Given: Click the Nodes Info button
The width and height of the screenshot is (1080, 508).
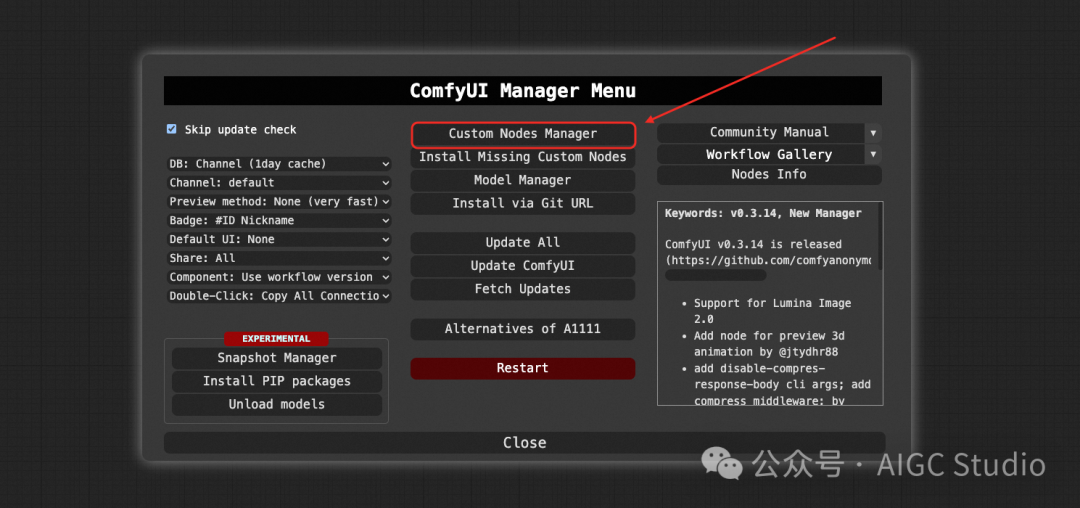Looking at the screenshot, I should coord(769,175).
